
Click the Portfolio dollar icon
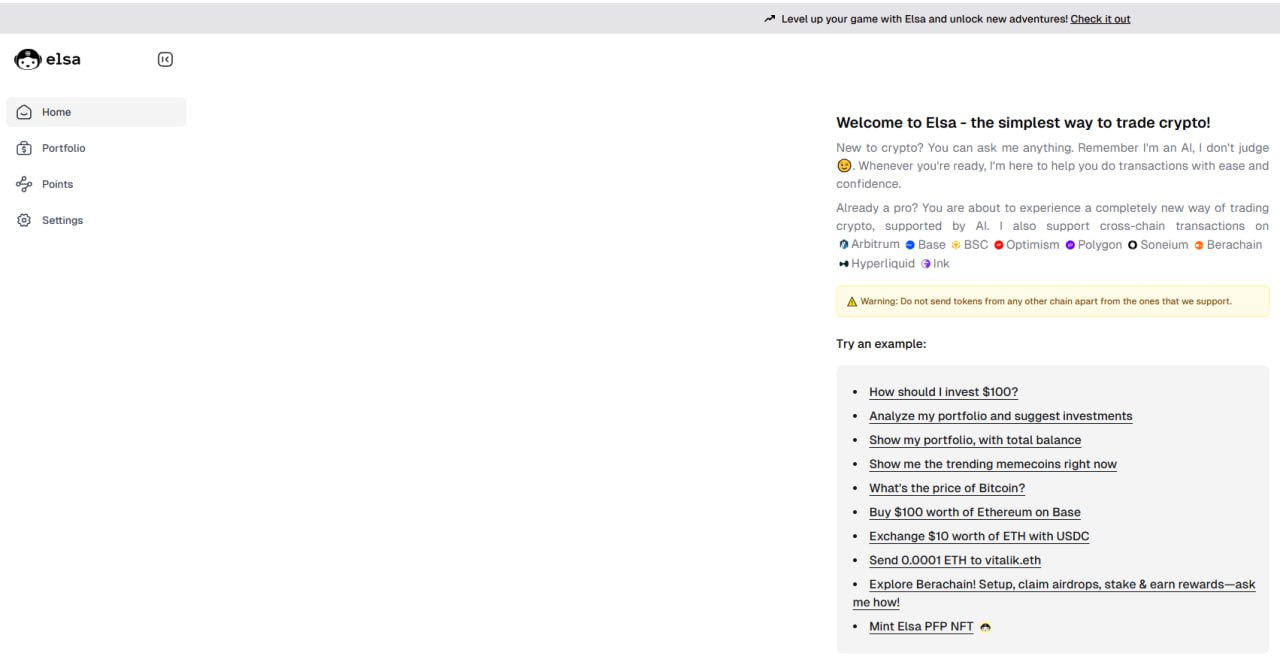click(x=24, y=148)
